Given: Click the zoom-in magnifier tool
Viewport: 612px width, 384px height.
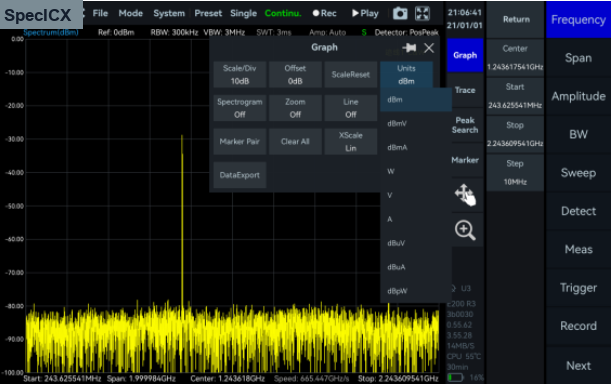Looking at the screenshot, I should (x=465, y=230).
